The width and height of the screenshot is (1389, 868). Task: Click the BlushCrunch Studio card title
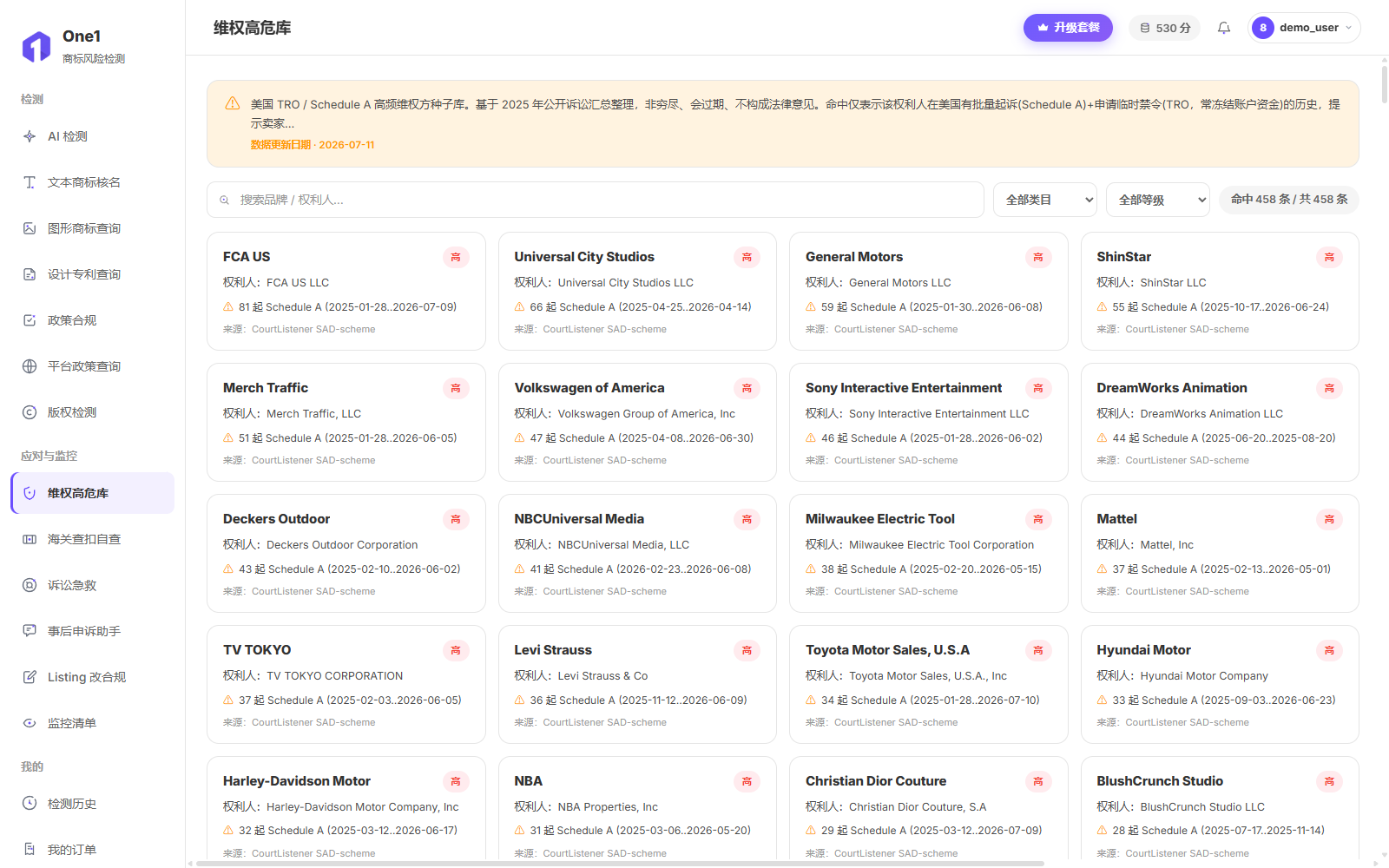click(1160, 781)
